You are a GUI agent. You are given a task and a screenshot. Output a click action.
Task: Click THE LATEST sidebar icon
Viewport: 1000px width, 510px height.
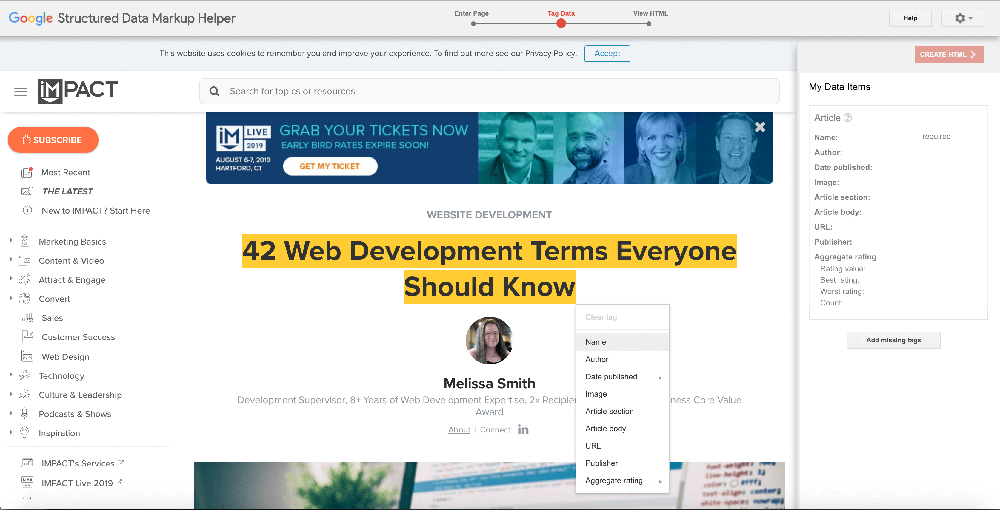26,191
